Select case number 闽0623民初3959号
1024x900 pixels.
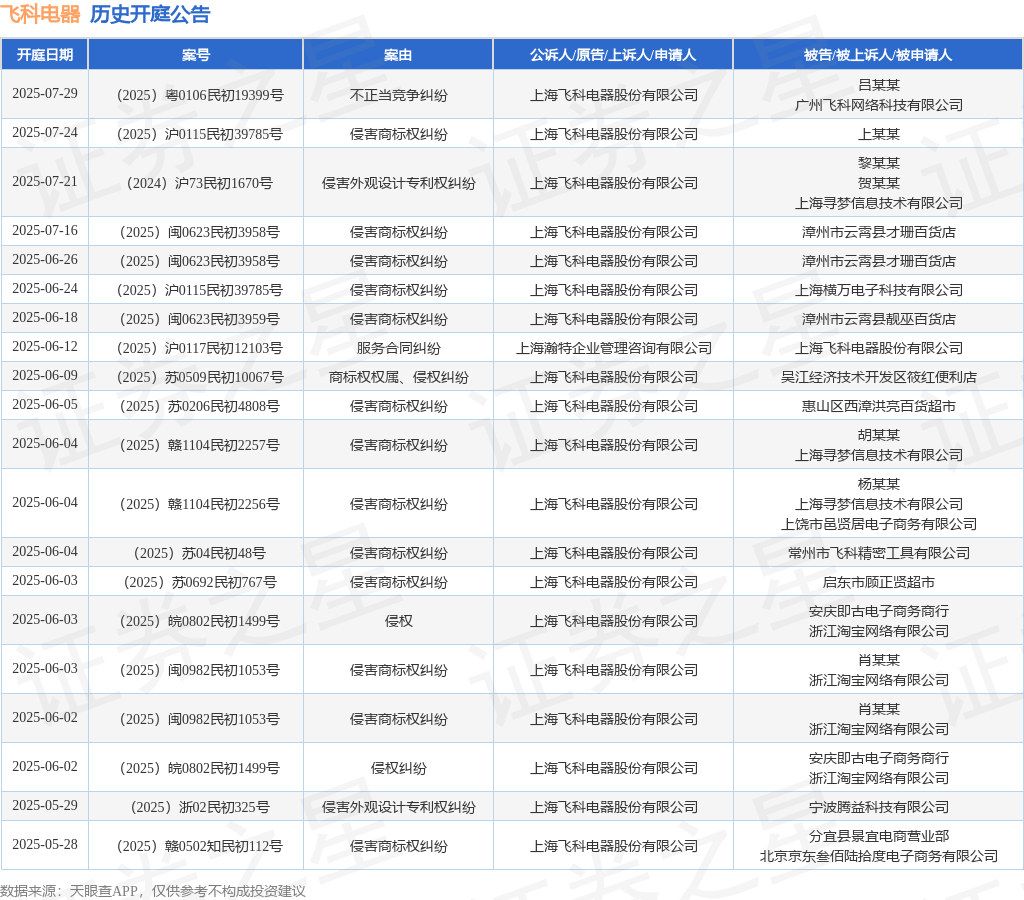(x=200, y=319)
